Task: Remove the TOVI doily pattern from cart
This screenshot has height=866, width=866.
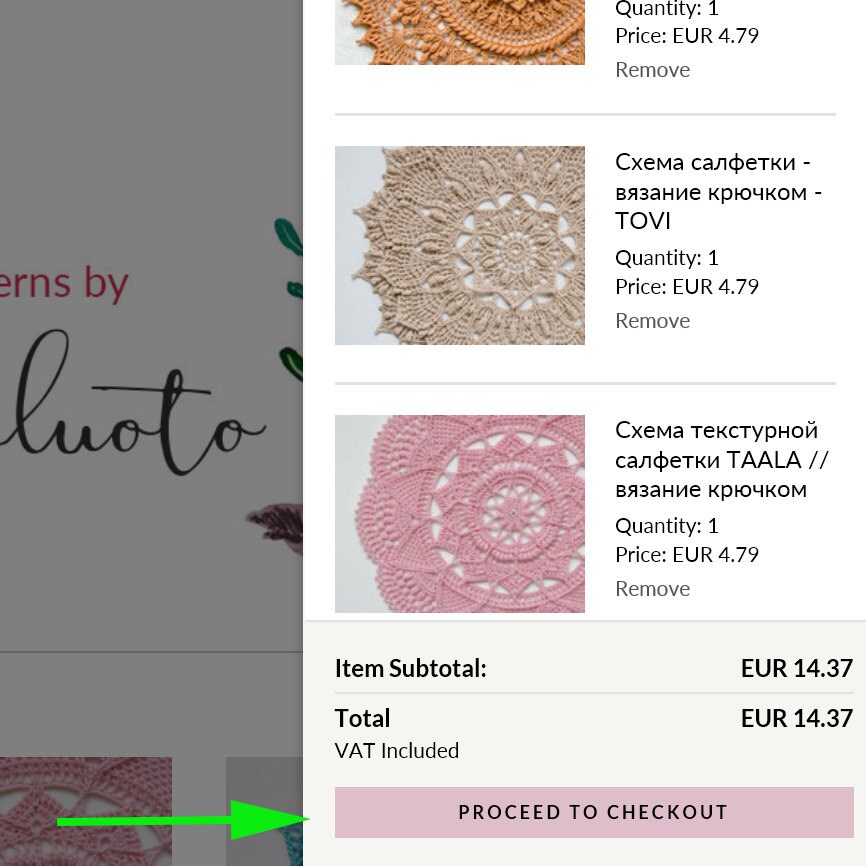Action: pos(652,321)
